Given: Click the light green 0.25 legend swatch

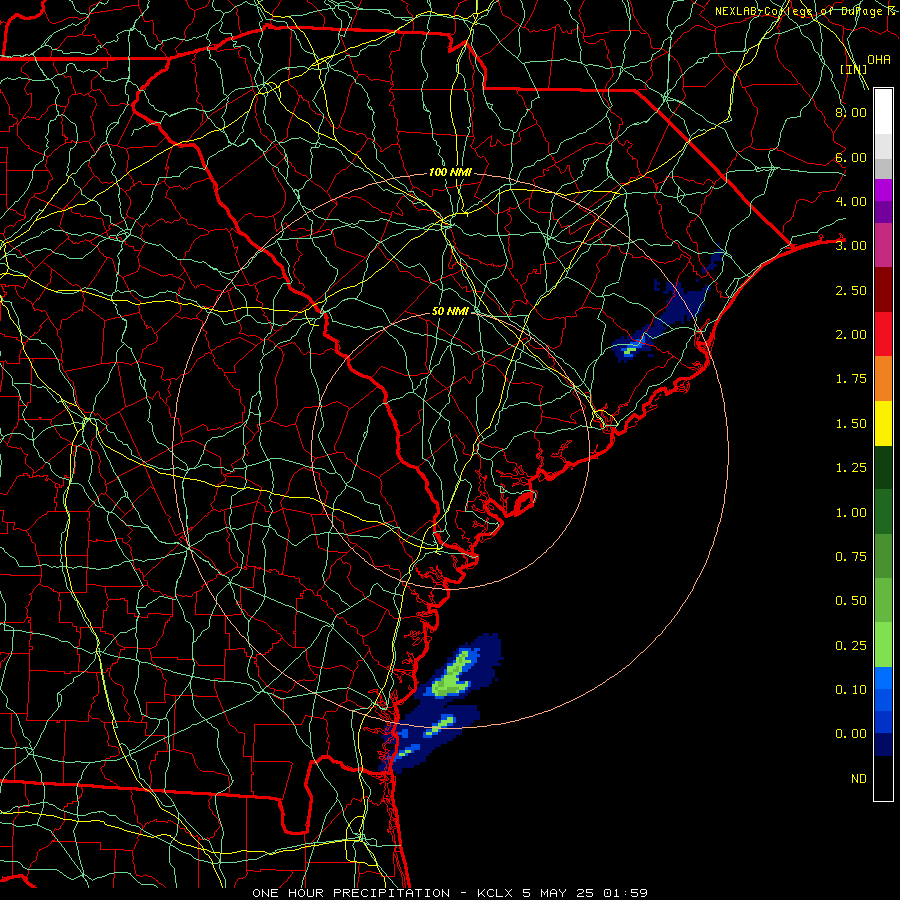Looking at the screenshot, I should click(883, 645).
